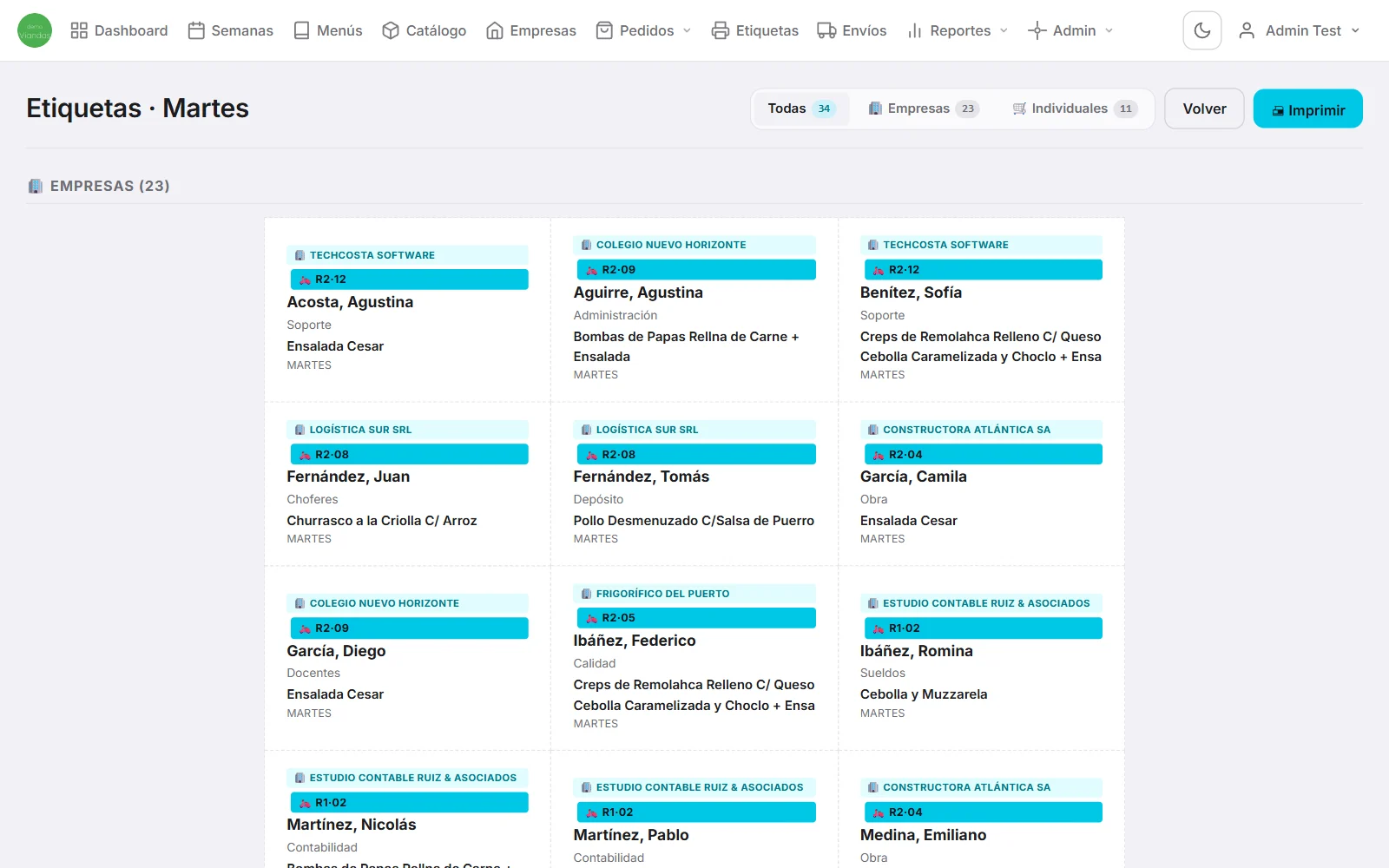The height and width of the screenshot is (868, 1389).
Task: Click route bar R2·12 on Acosta, Agustina label
Action: click(x=409, y=279)
